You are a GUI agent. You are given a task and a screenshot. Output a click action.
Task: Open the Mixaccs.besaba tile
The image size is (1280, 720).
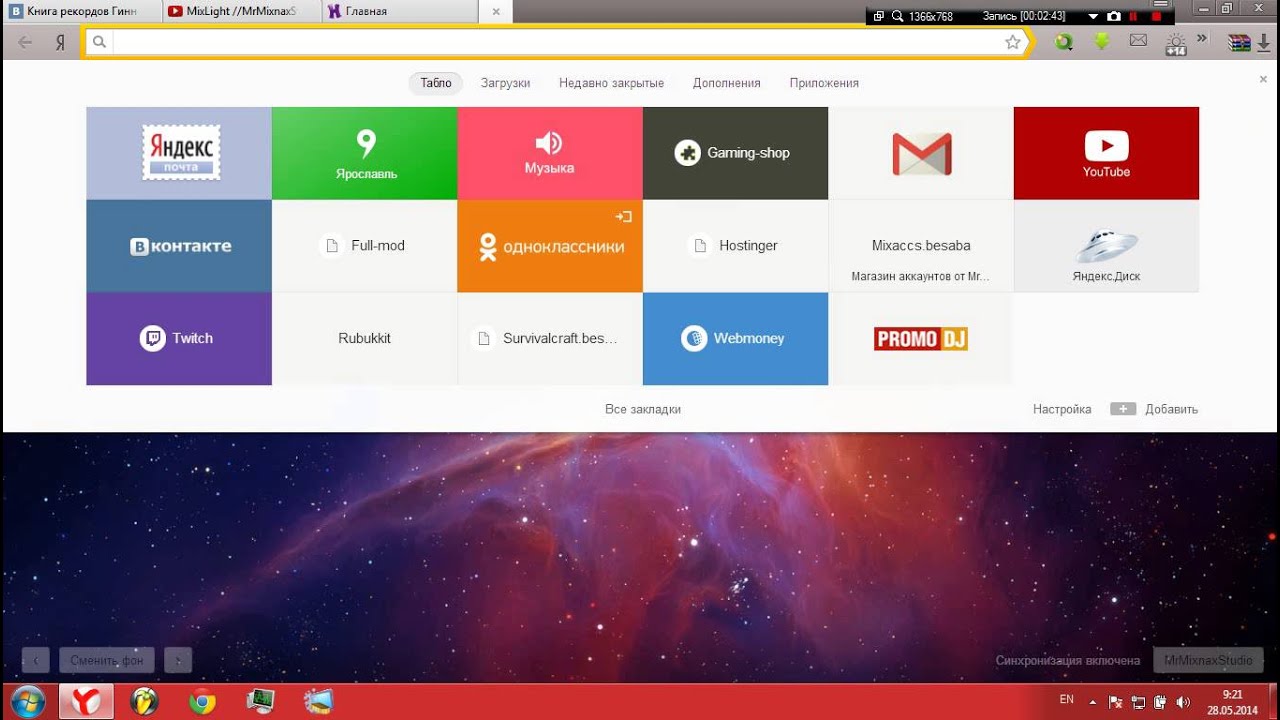(921, 246)
